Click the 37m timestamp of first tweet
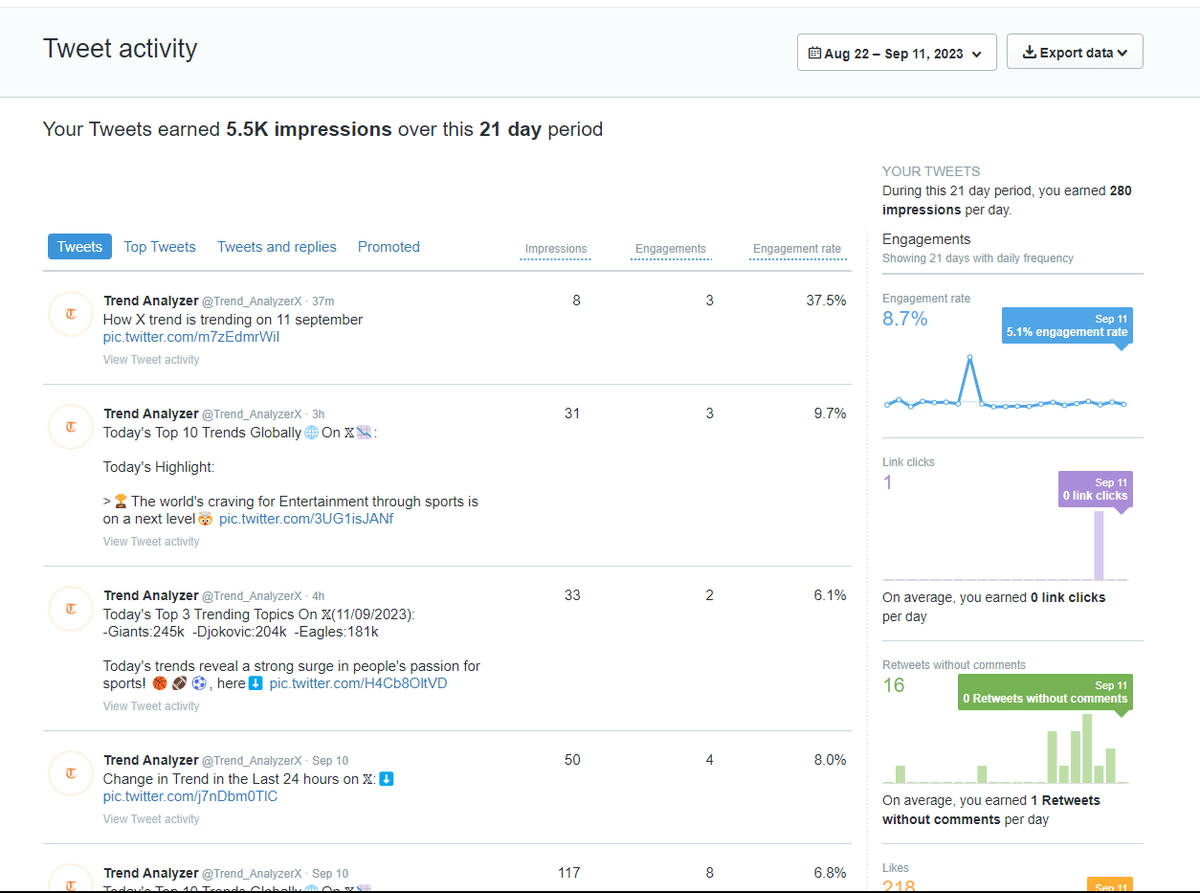The width and height of the screenshot is (1200, 893). coord(323,302)
